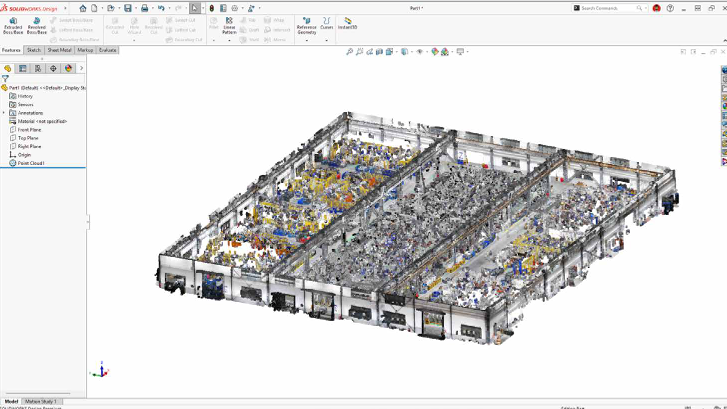Select the History tree item
The height and width of the screenshot is (409, 727).
coord(25,96)
